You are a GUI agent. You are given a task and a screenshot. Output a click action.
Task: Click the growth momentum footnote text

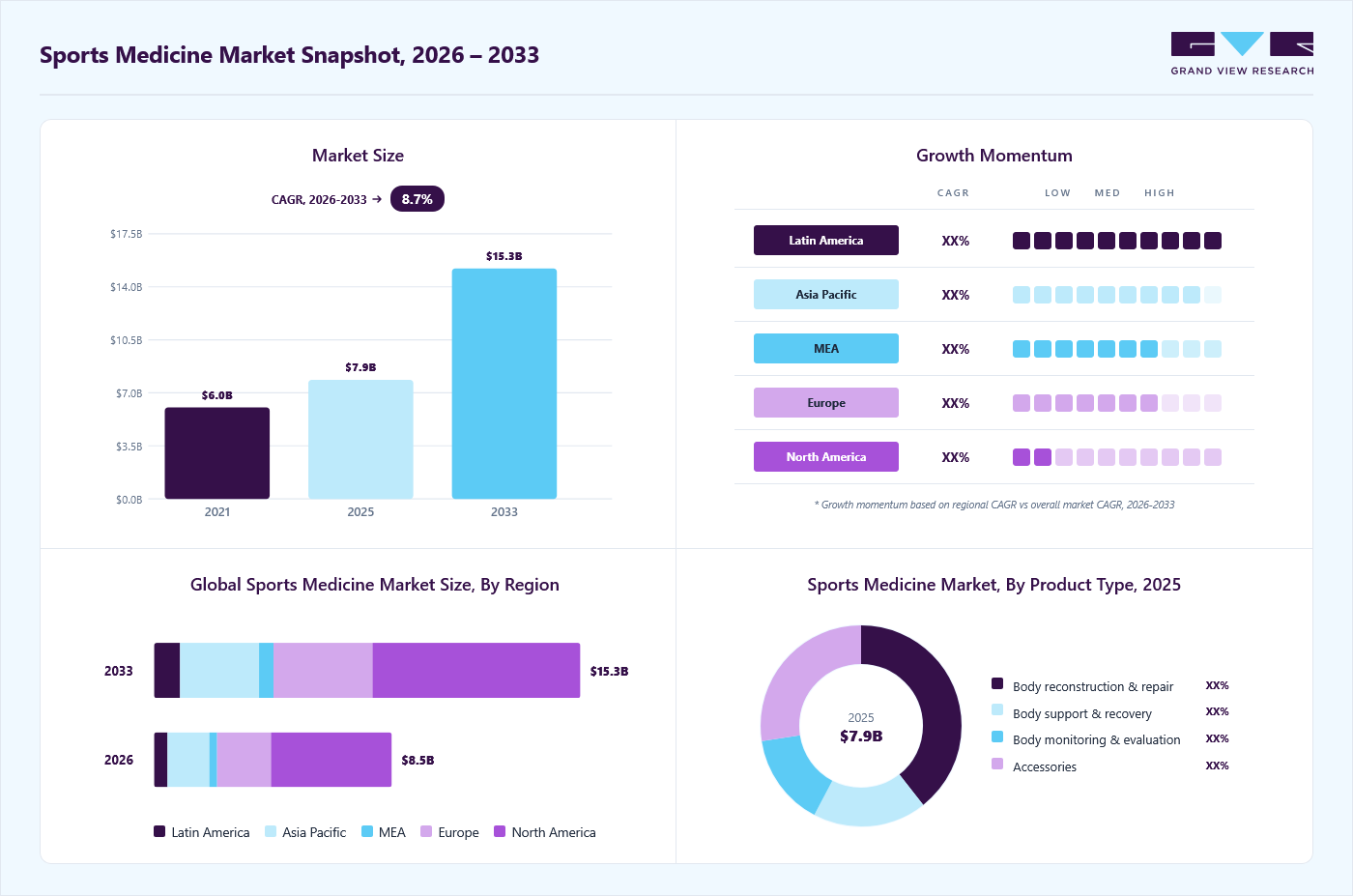[x=994, y=505]
